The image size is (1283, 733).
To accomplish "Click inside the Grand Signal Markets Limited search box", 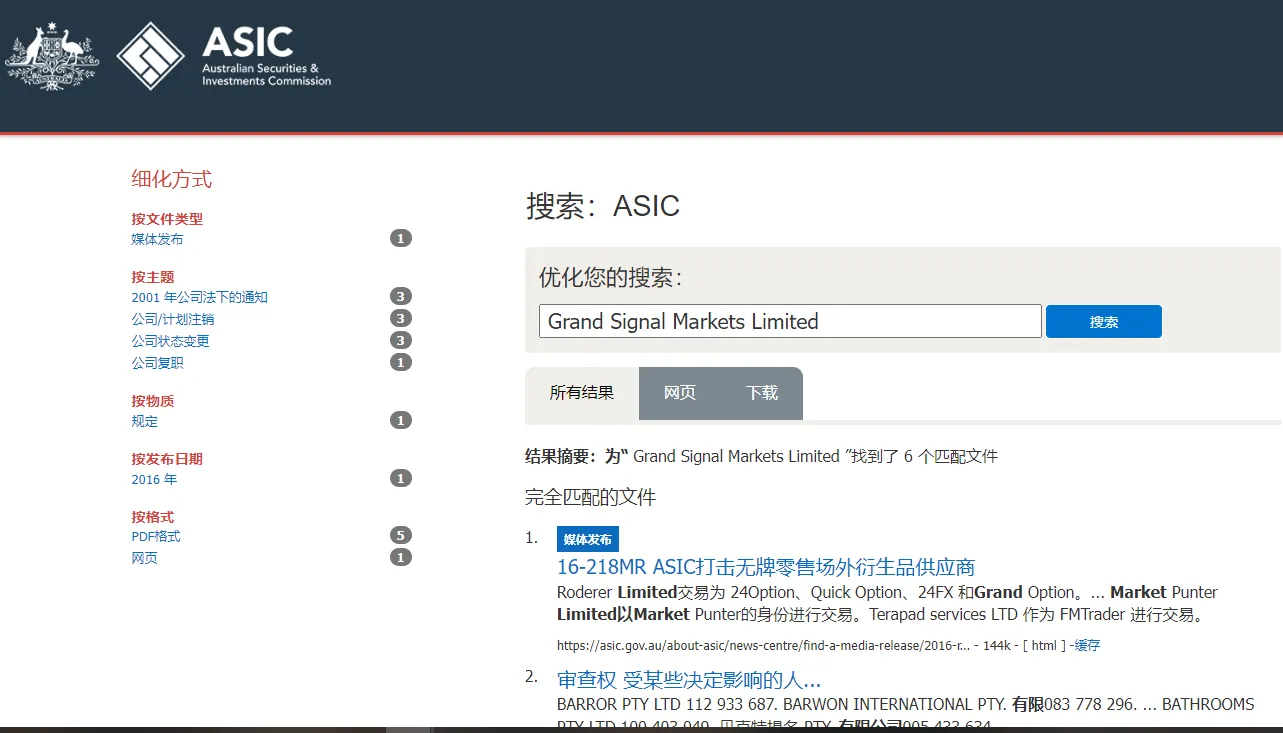I will [790, 321].
